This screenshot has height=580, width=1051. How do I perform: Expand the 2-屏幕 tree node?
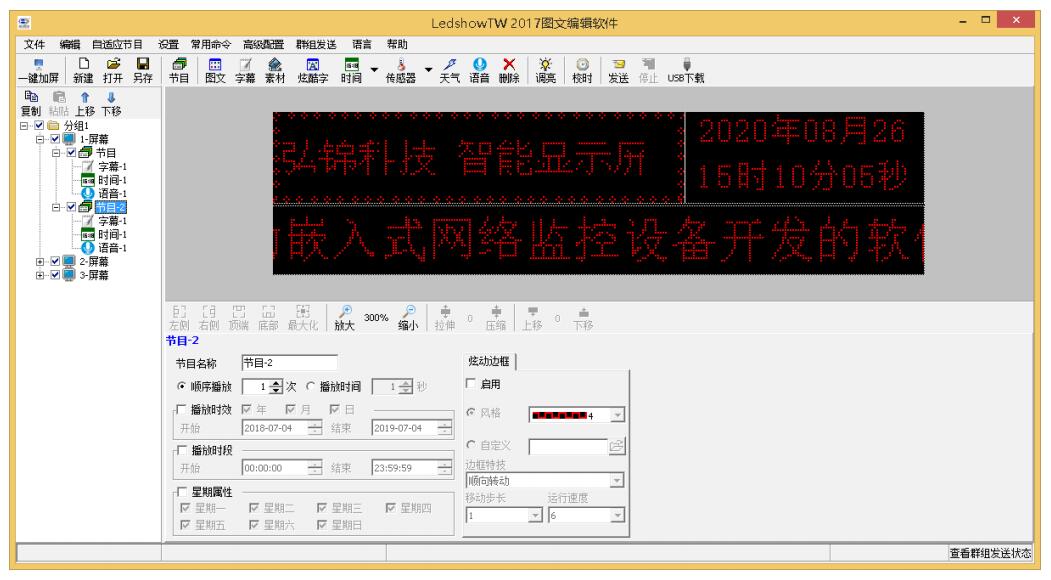tap(40, 262)
